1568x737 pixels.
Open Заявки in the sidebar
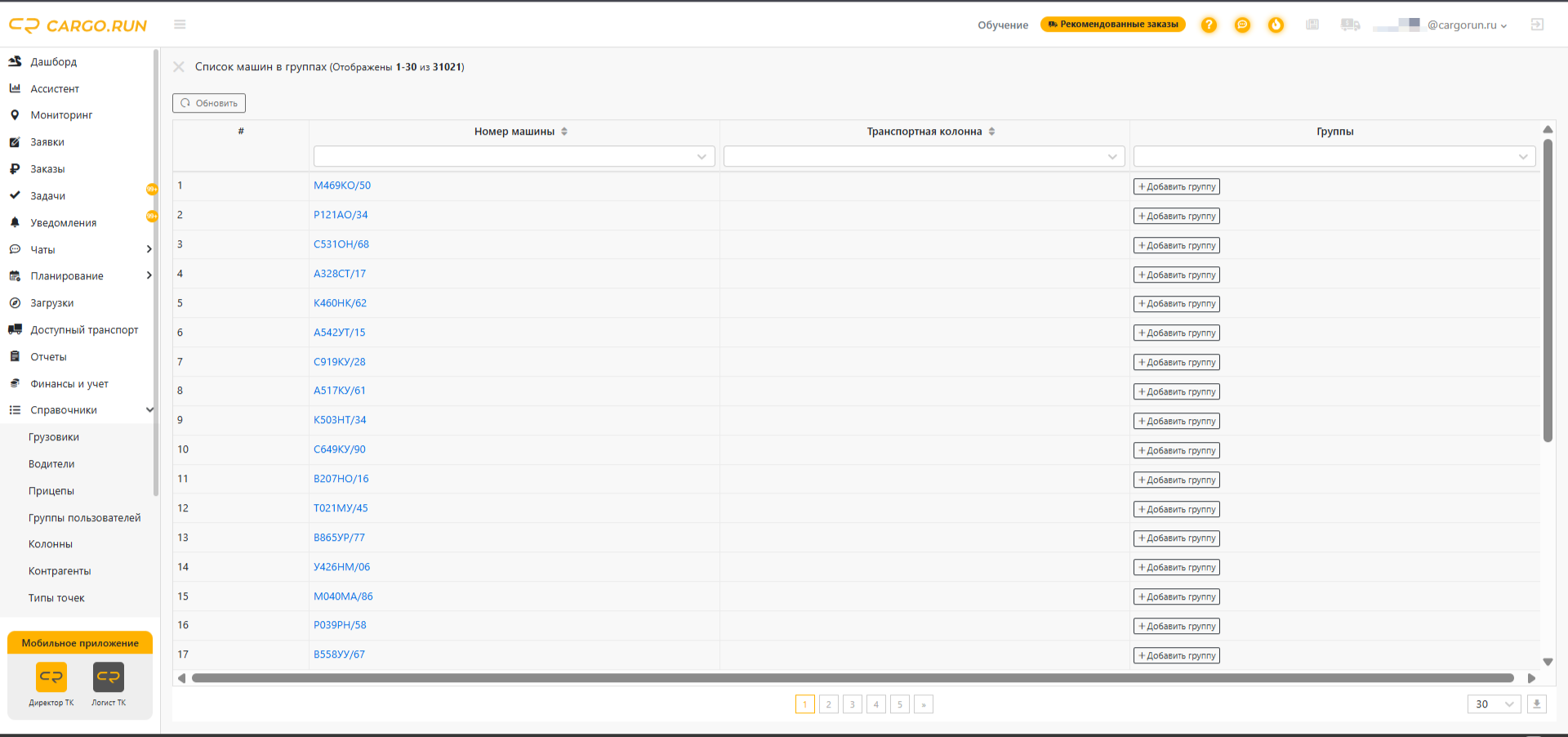[x=47, y=142]
